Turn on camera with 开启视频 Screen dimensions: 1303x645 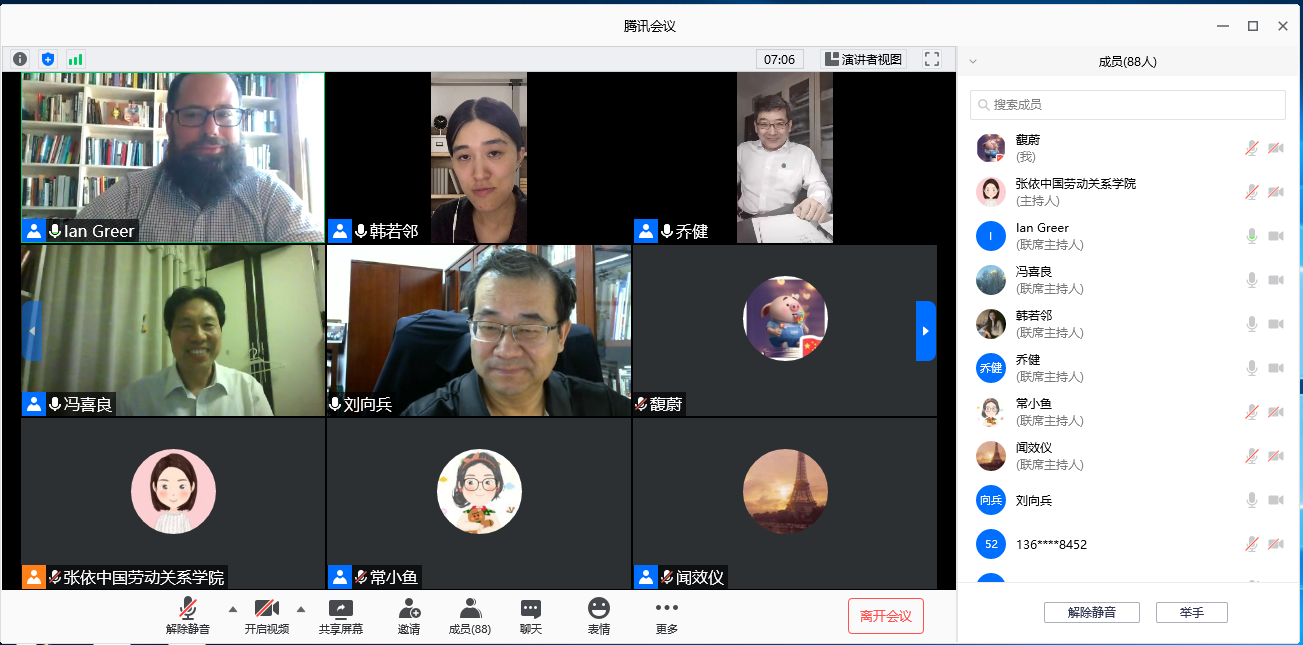click(x=266, y=616)
